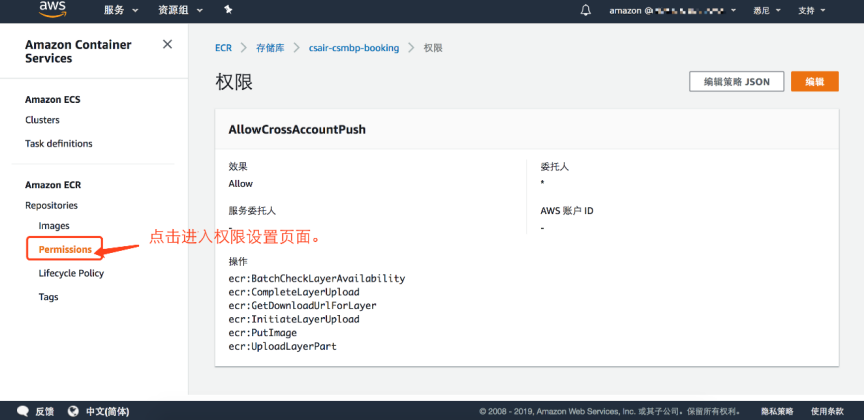This screenshot has height=420, width=864.
Task: Click csair-csmbp-booking breadcrumb link
Action: pyautogui.click(x=354, y=48)
